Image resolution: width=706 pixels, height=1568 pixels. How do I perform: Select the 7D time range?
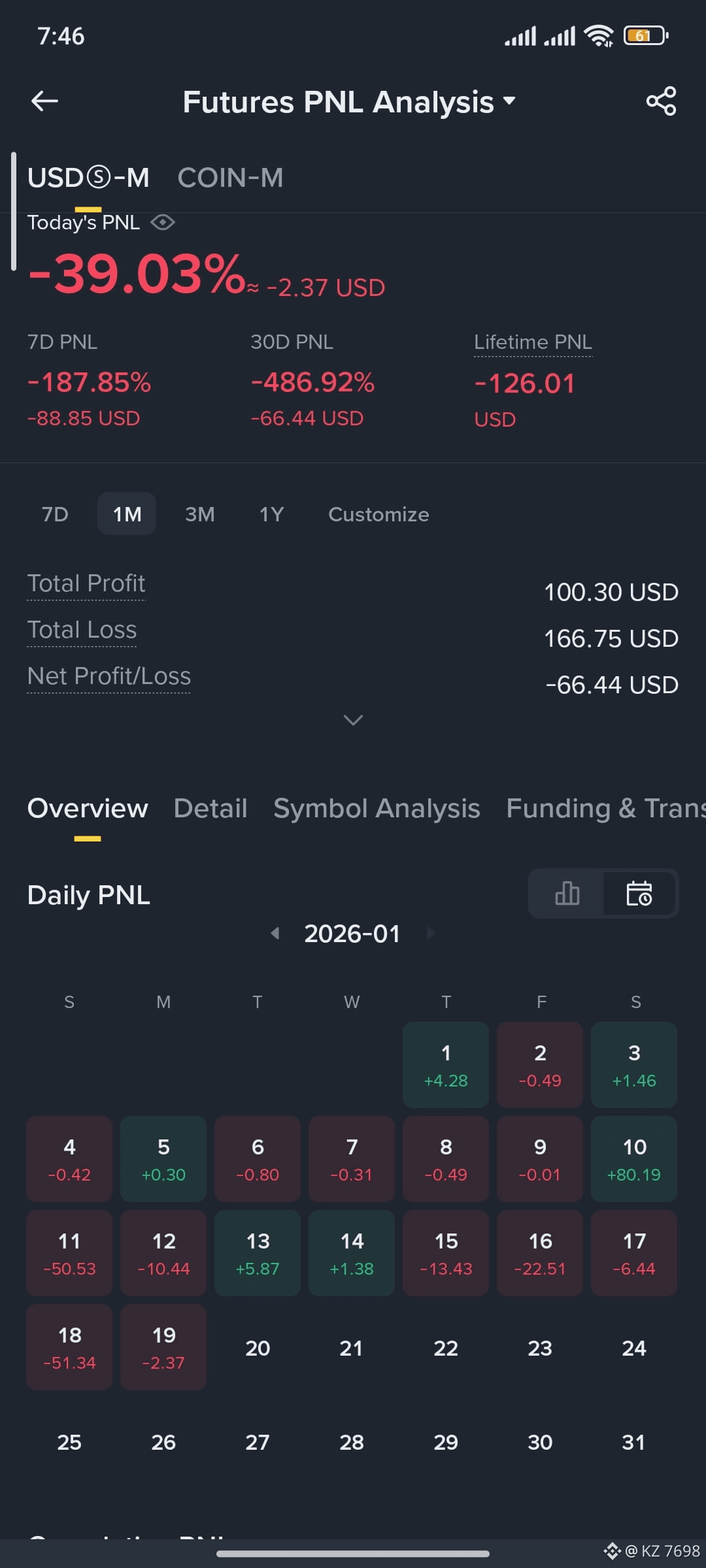tap(55, 514)
